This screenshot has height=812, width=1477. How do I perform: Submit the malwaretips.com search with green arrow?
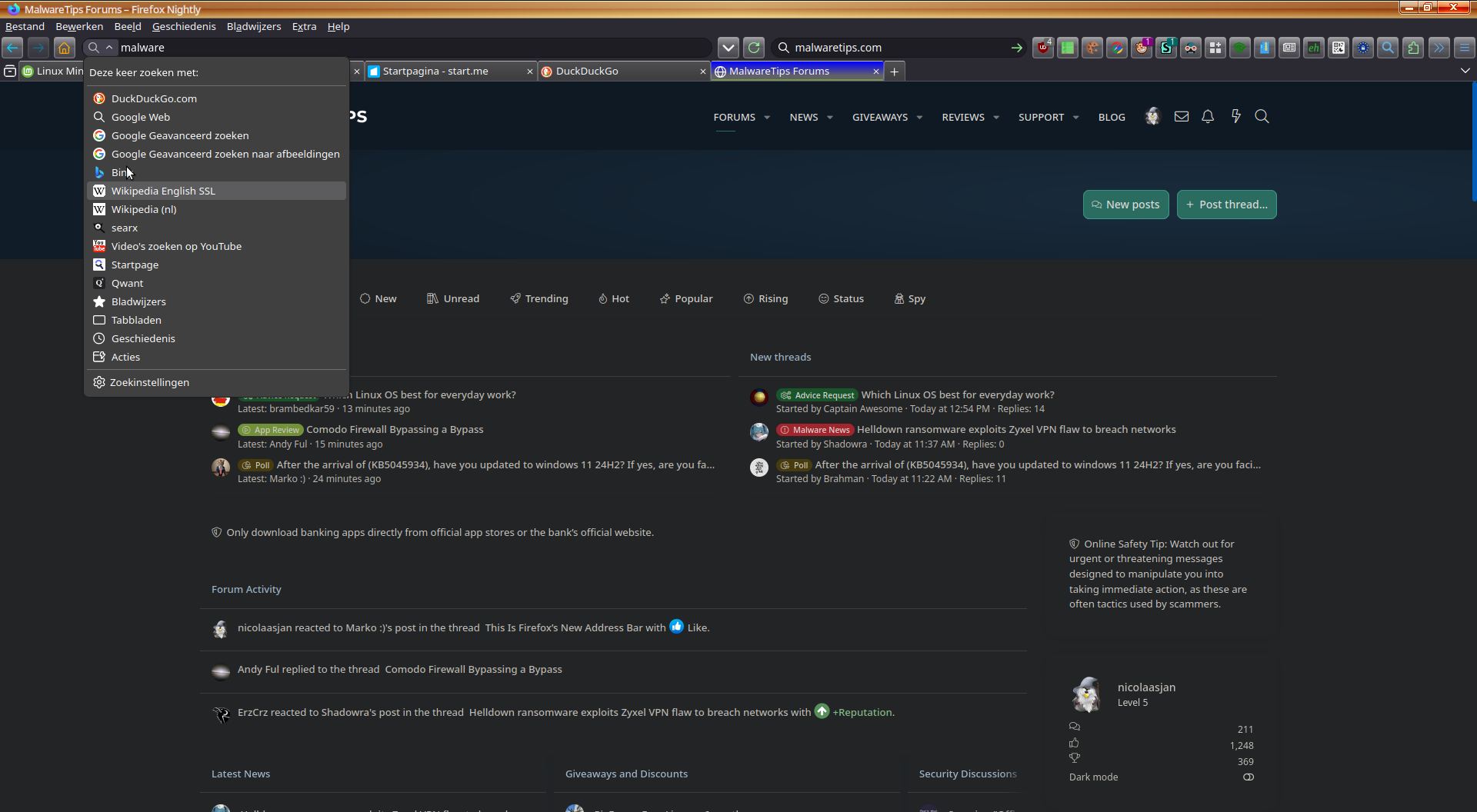tap(1016, 48)
